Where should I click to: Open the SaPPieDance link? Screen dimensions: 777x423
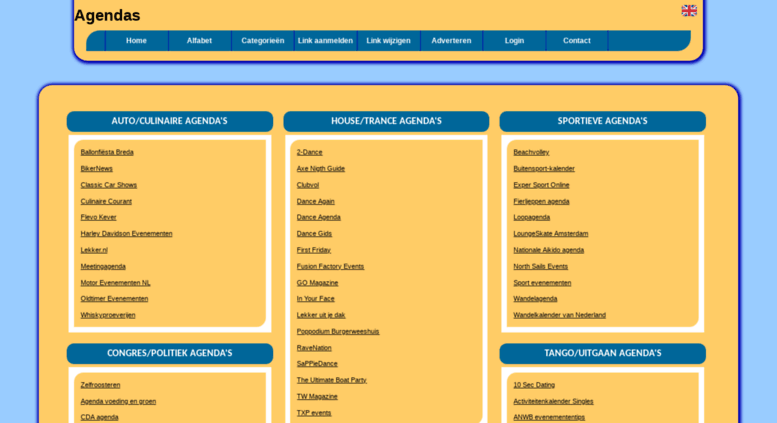tap(317, 363)
